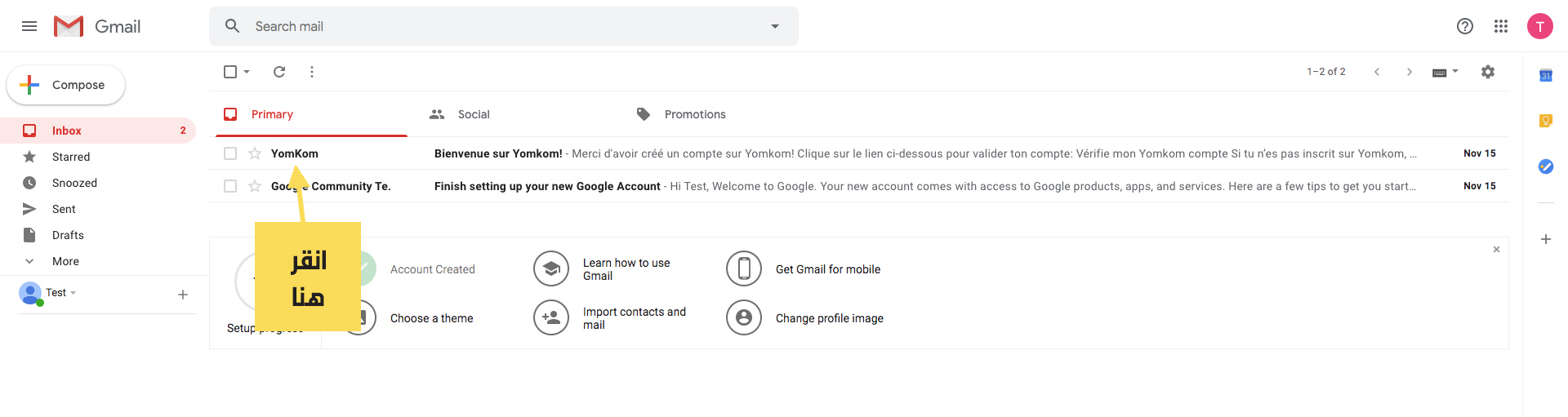Viewport: 1568px width, 417px height.
Task: Open Google Keep side panel icon
Action: coord(1545,121)
